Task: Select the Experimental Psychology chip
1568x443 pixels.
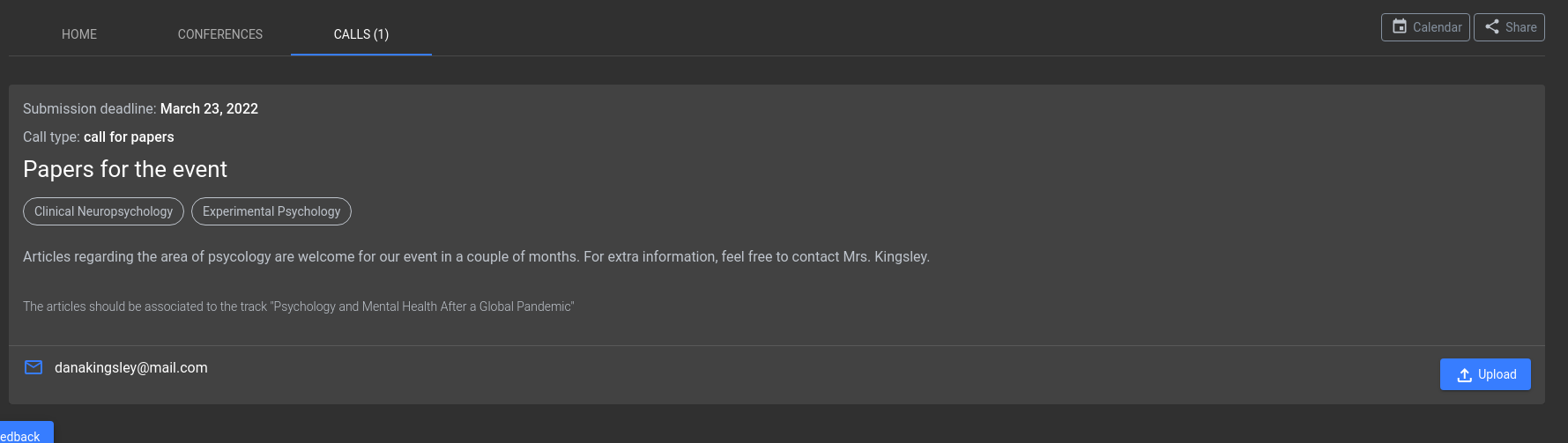Action: click(271, 211)
